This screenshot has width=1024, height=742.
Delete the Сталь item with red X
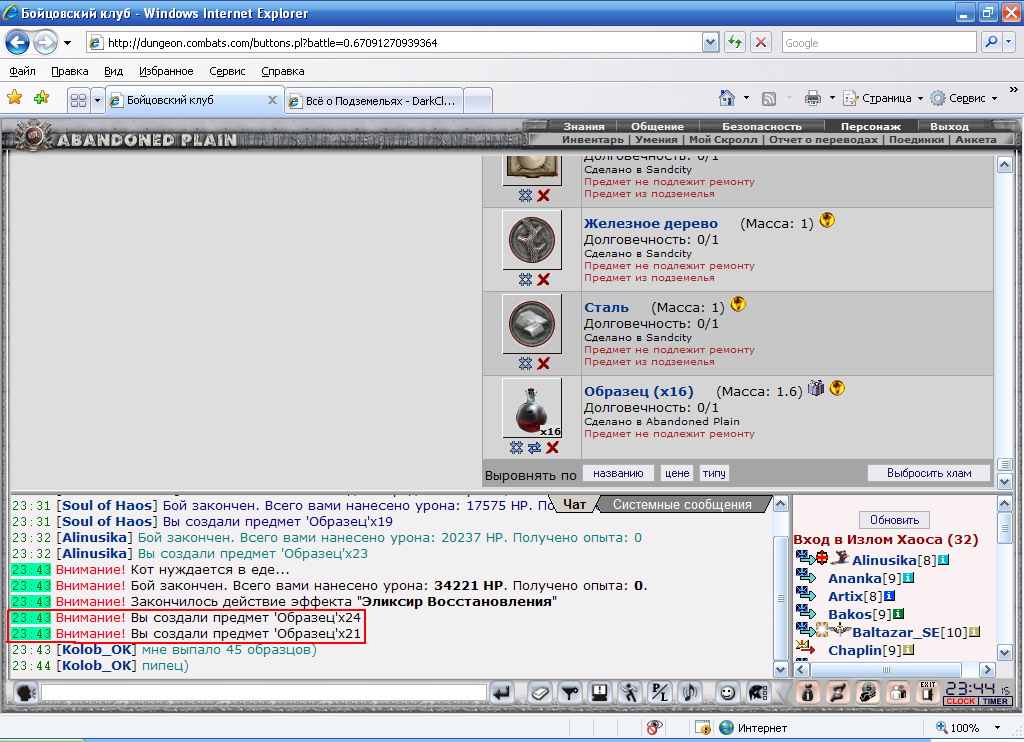click(543, 364)
